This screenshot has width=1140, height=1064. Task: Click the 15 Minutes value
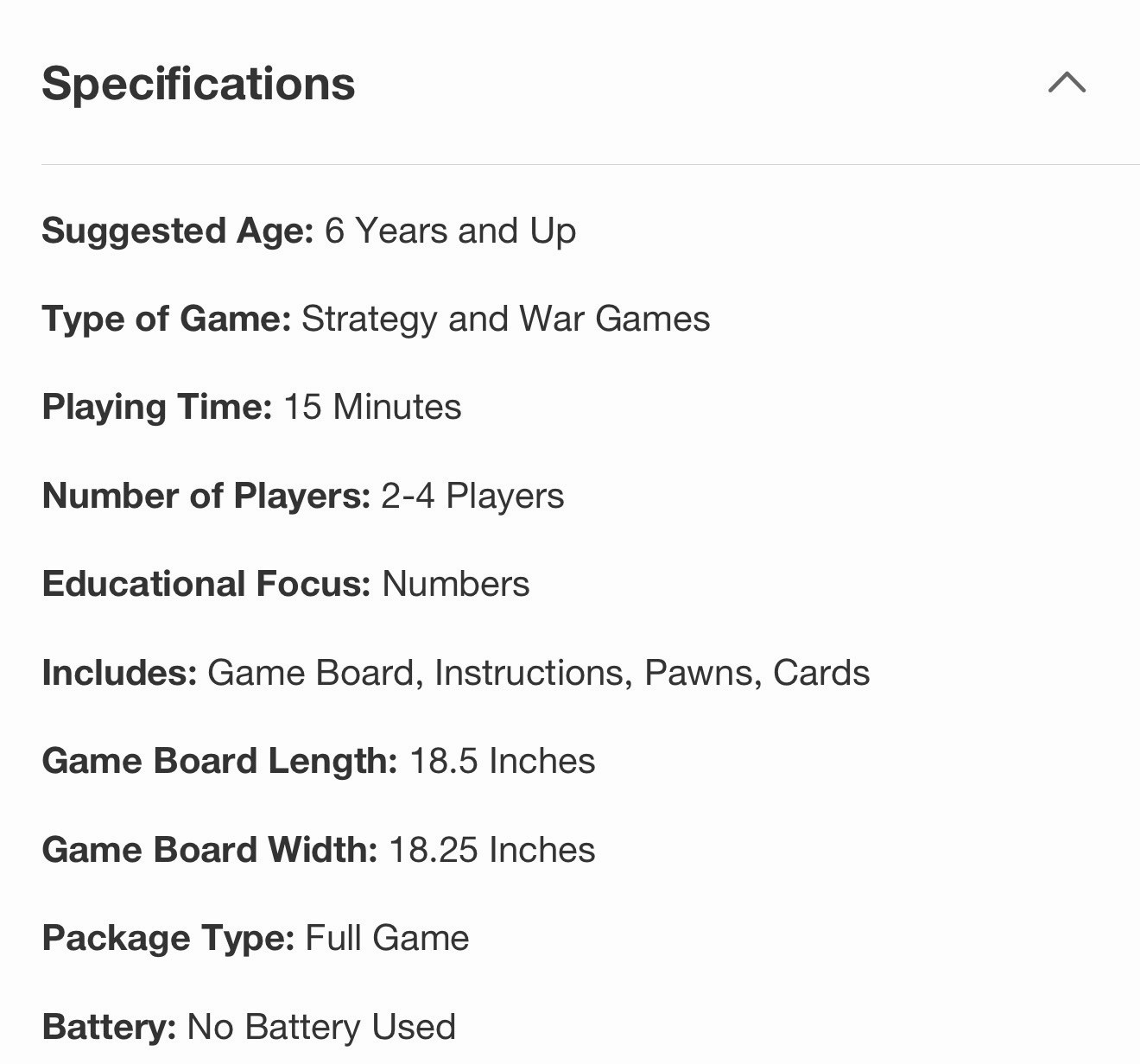tap(372, 408)
